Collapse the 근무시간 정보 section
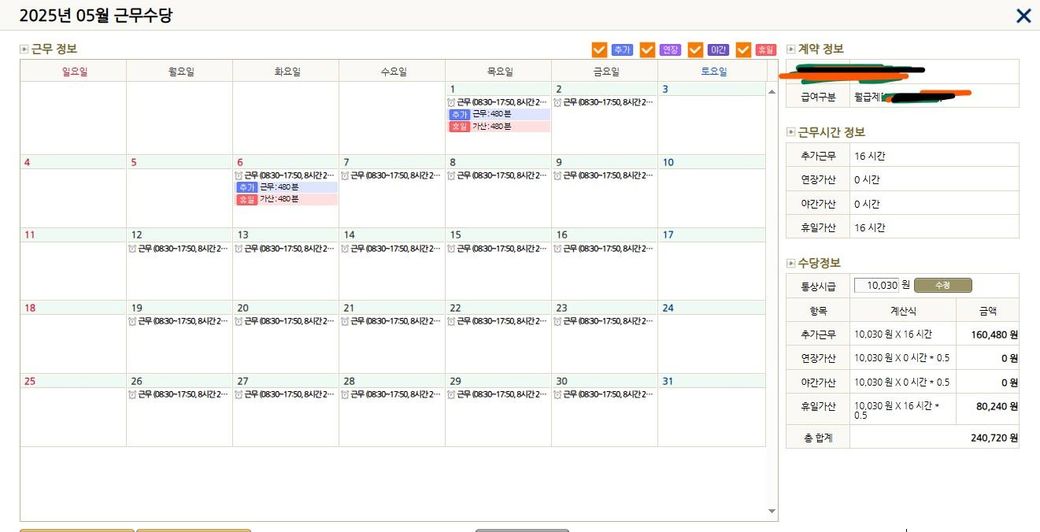This screenshot has height=532, width=1040. point(791,132)
